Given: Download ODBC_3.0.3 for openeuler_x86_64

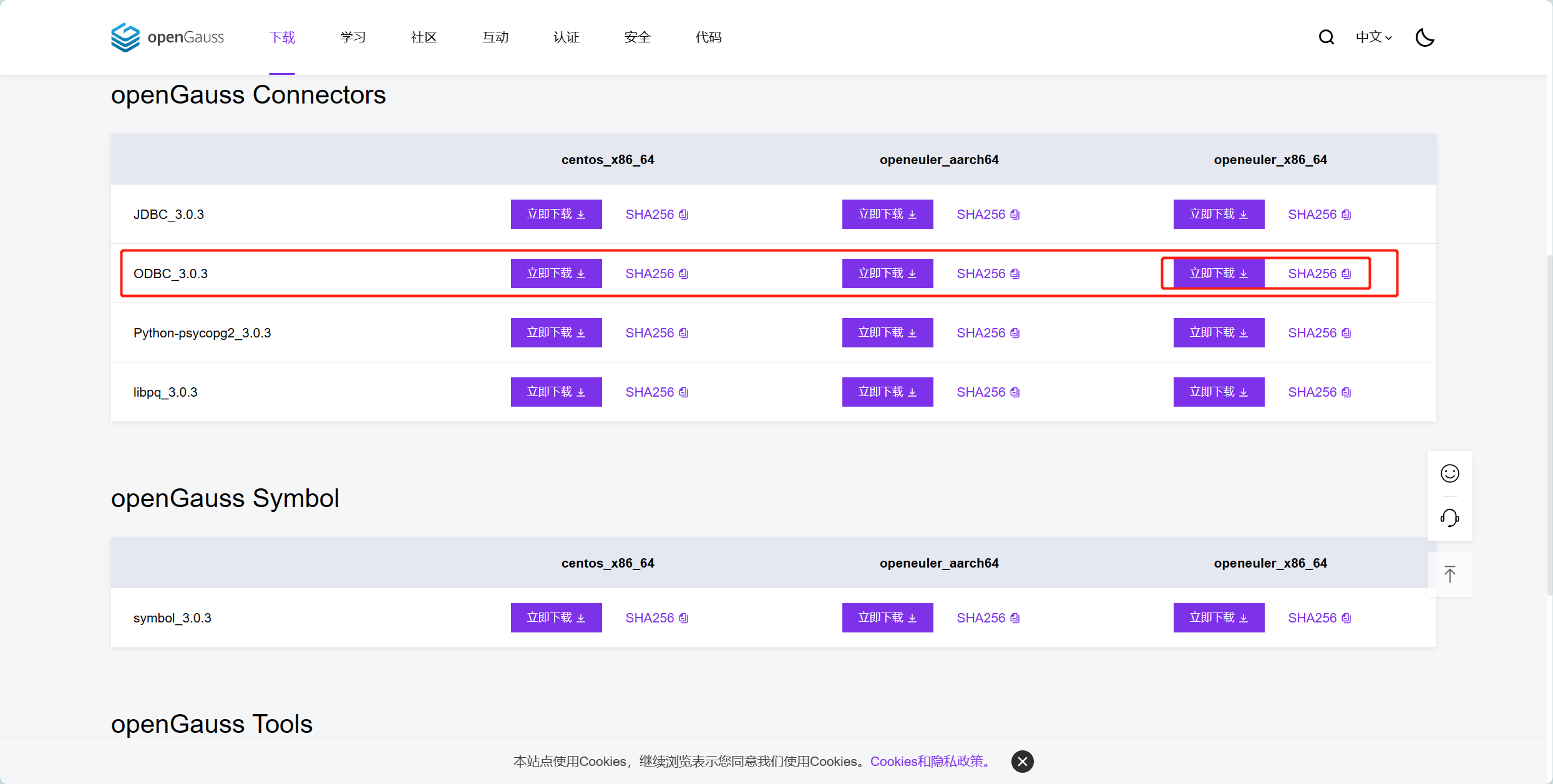Looking at the screenshot, I should 1218,274.
